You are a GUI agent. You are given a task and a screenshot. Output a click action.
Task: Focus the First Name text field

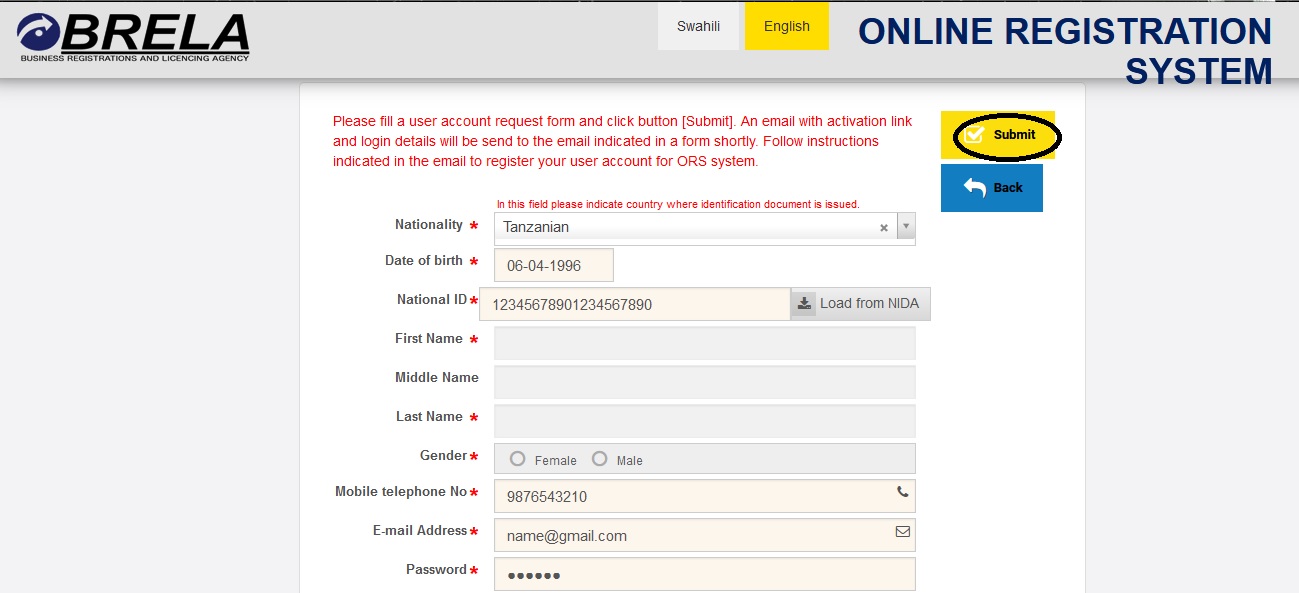tap(704, 343)
